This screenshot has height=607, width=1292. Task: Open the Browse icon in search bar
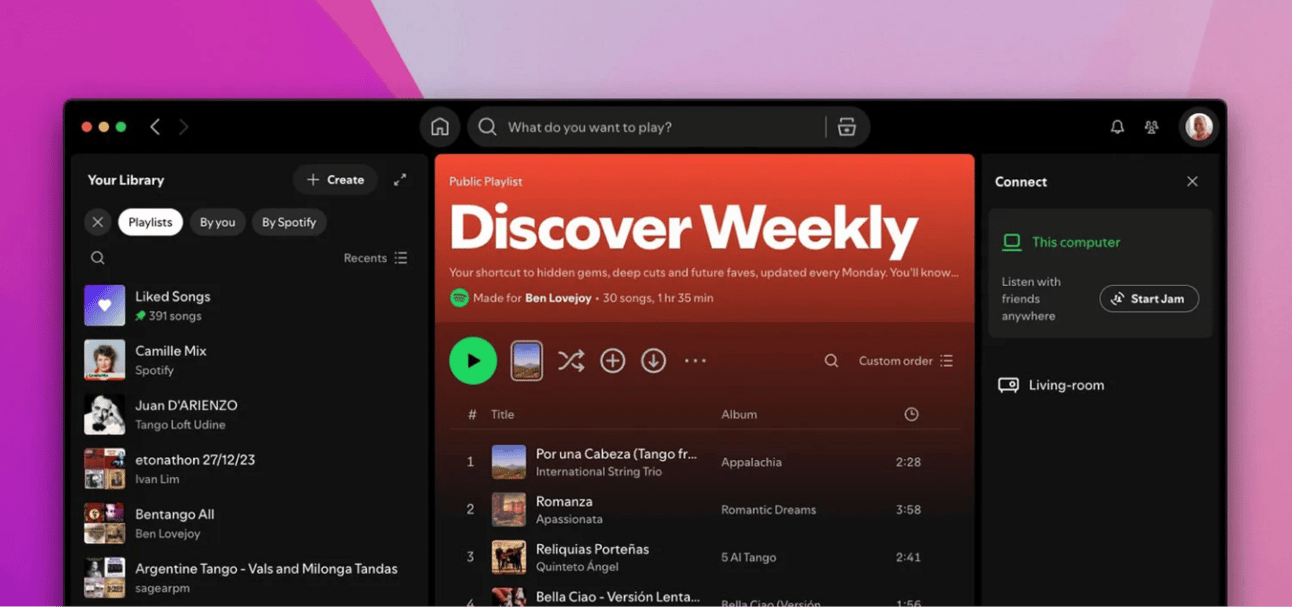click(x=847, y=127)
